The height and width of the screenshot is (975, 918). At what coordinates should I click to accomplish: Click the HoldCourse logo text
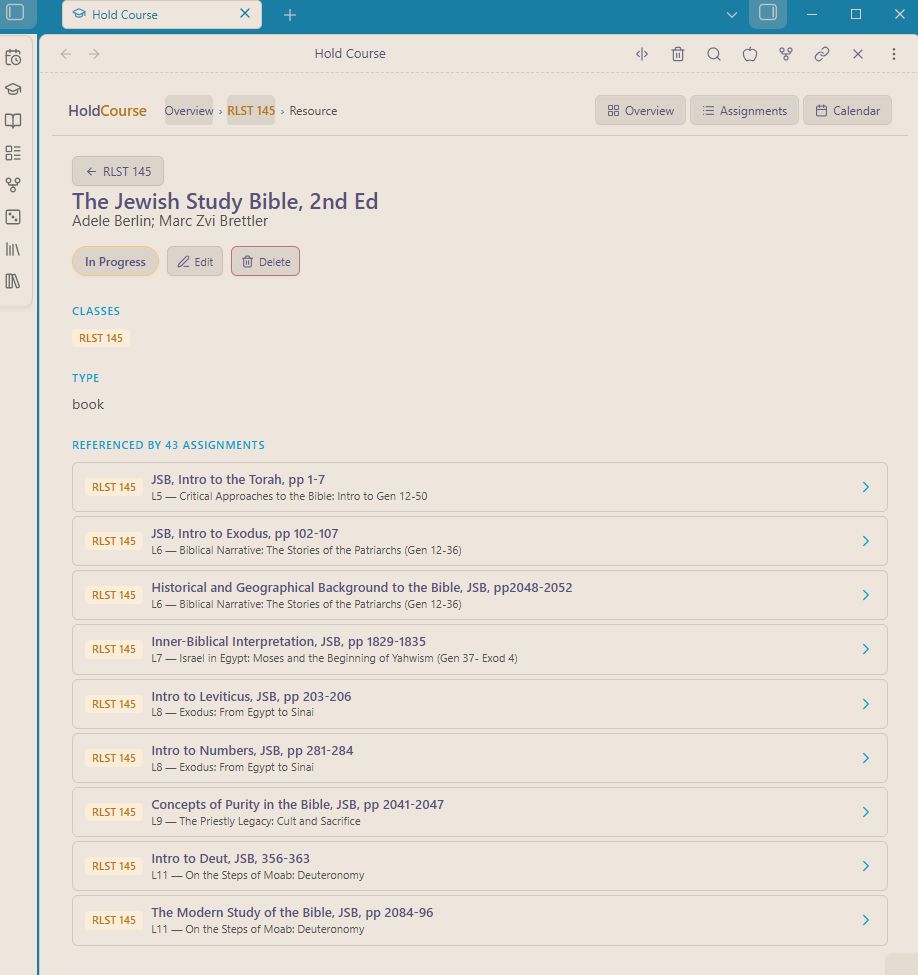click(108, 111)
